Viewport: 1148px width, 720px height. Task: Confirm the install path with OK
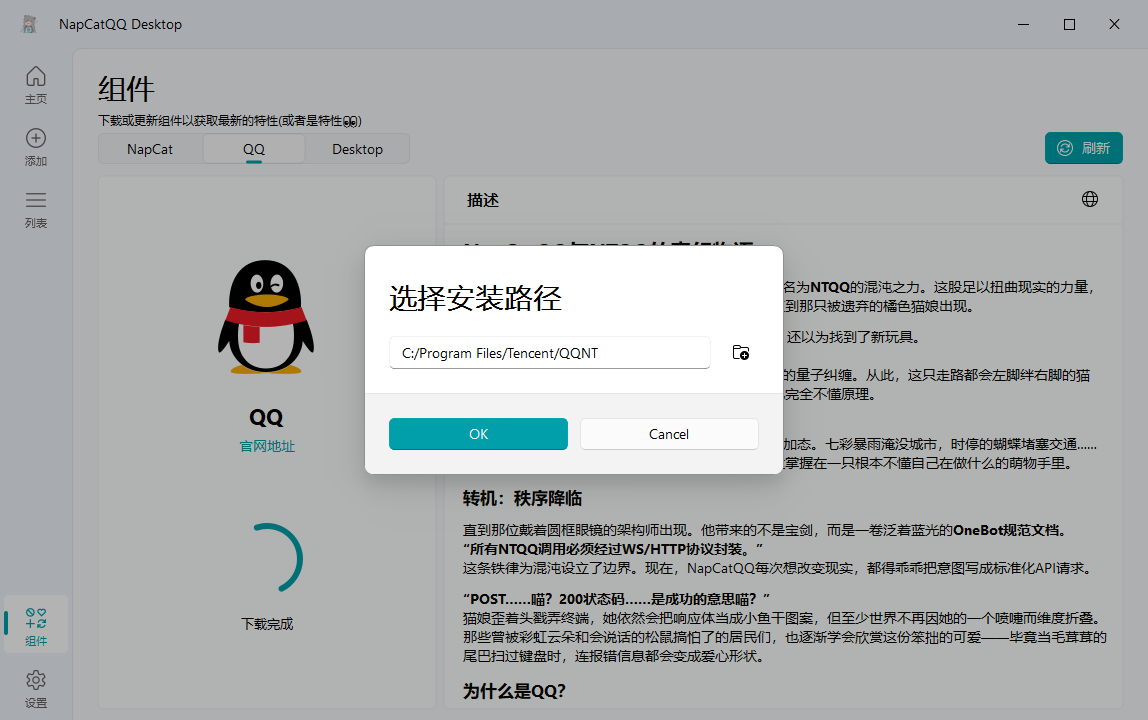[478, 434]
